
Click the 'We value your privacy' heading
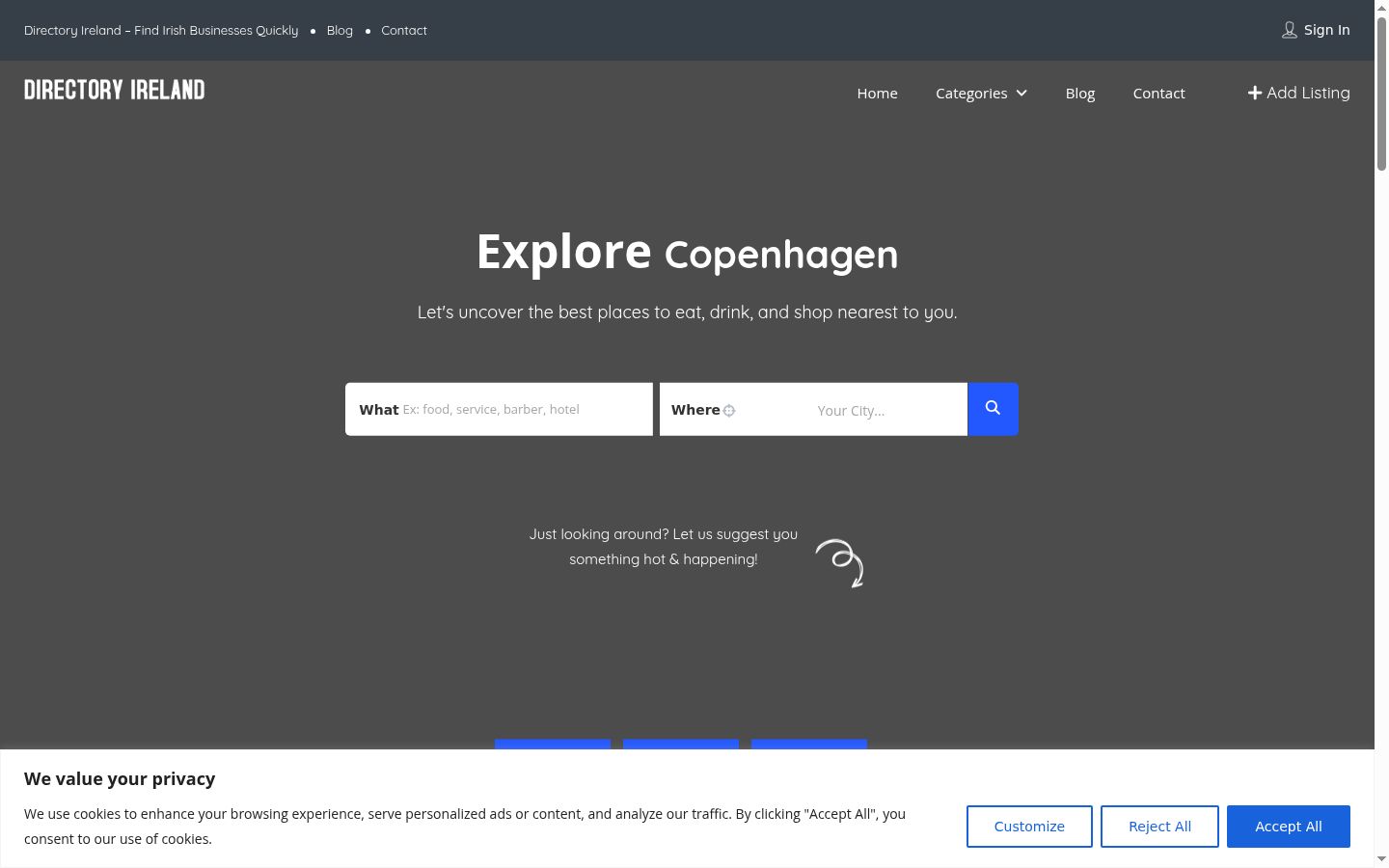pyautogui.click(x=120, y=778)
